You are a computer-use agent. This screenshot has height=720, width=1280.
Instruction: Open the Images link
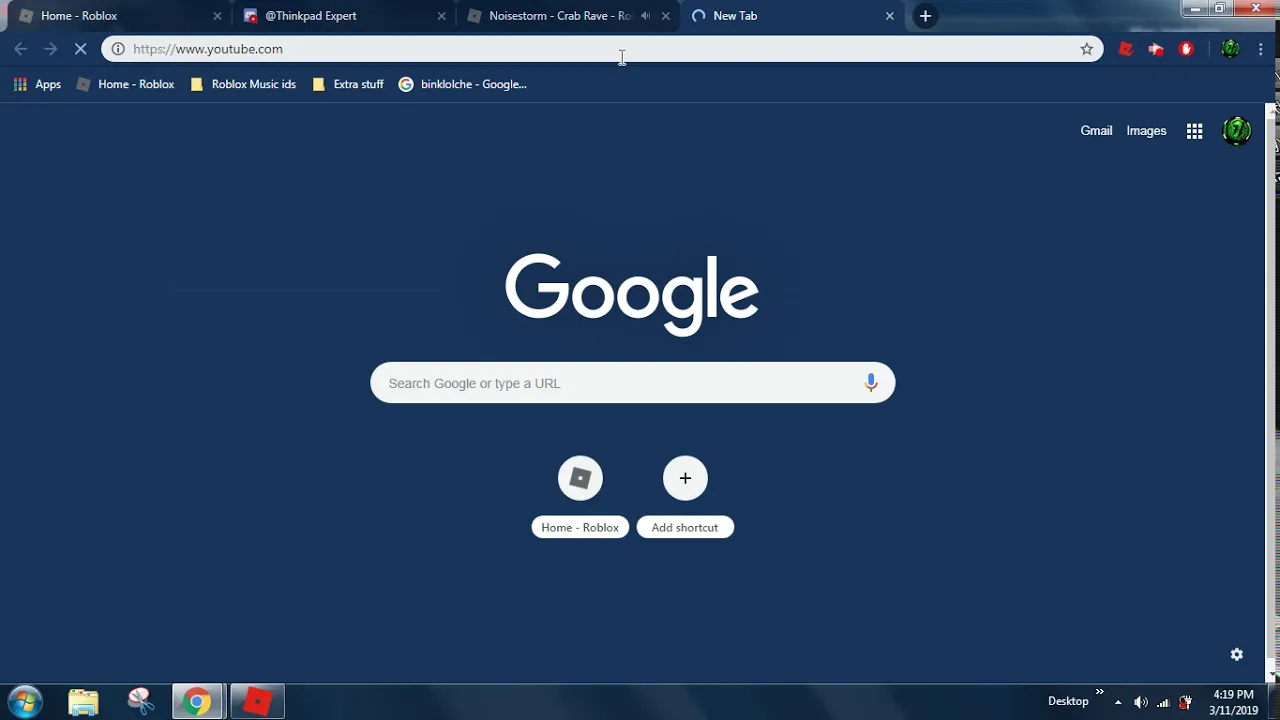(1146, 131)
